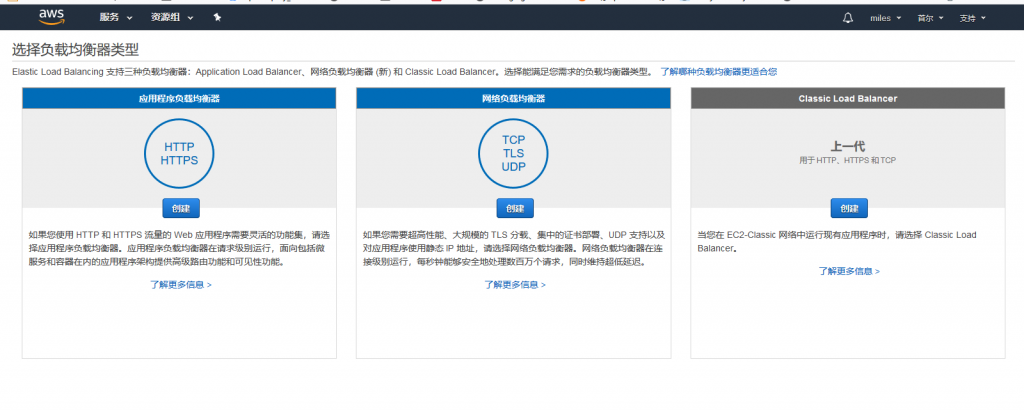Screen dimensions: 1024x410
Task: Expand the 服务 services menu
Action: pyautogui.click(x=116, y=18)
